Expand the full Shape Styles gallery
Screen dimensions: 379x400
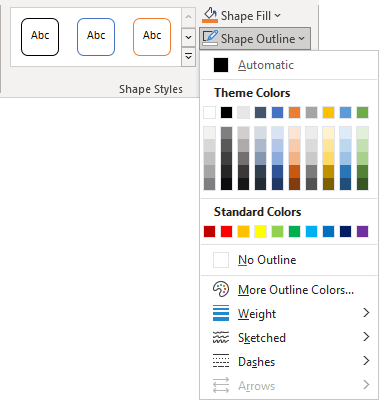point(188,57)
